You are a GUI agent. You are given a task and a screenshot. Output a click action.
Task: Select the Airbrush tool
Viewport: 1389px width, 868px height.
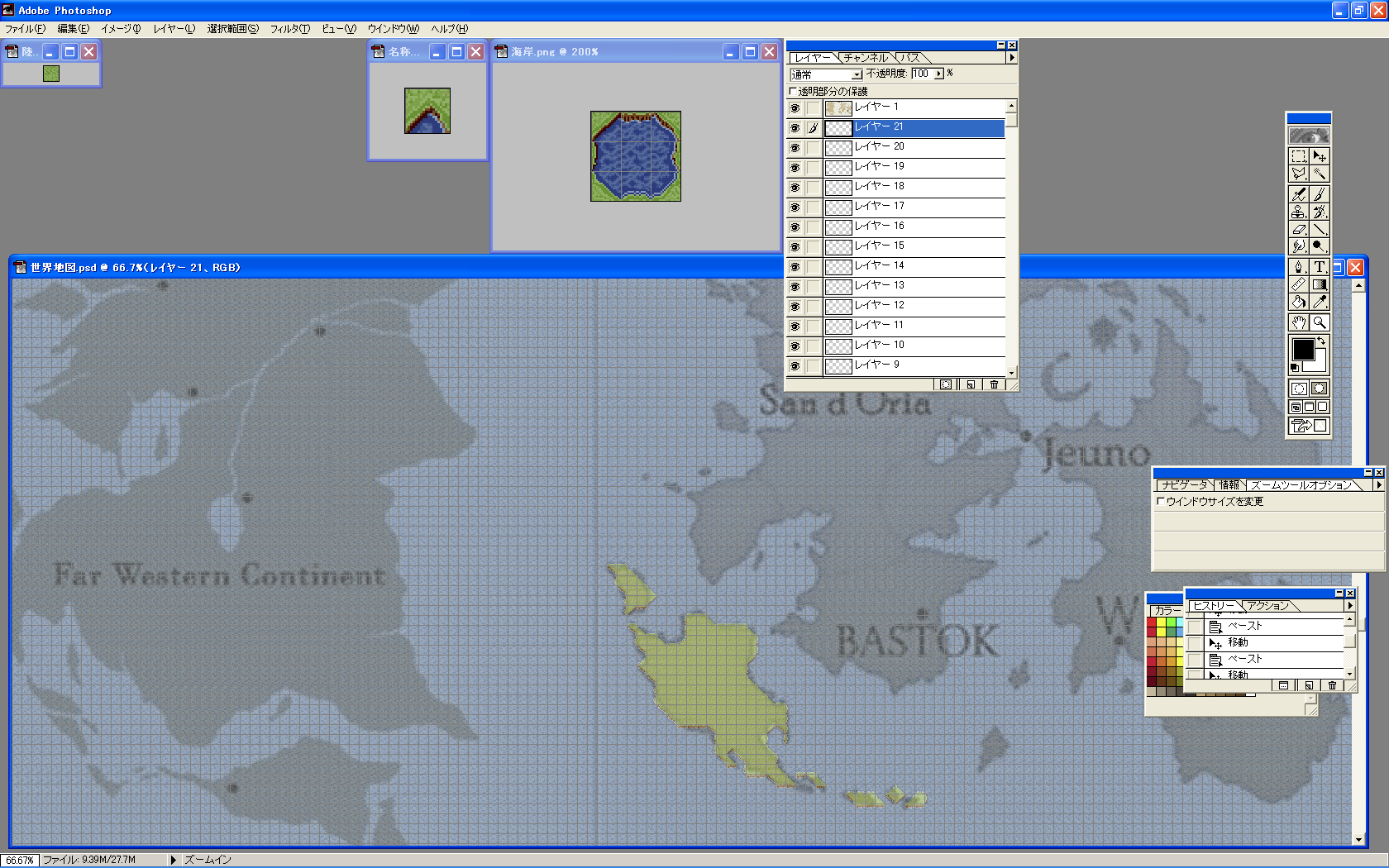[1299, 194]
